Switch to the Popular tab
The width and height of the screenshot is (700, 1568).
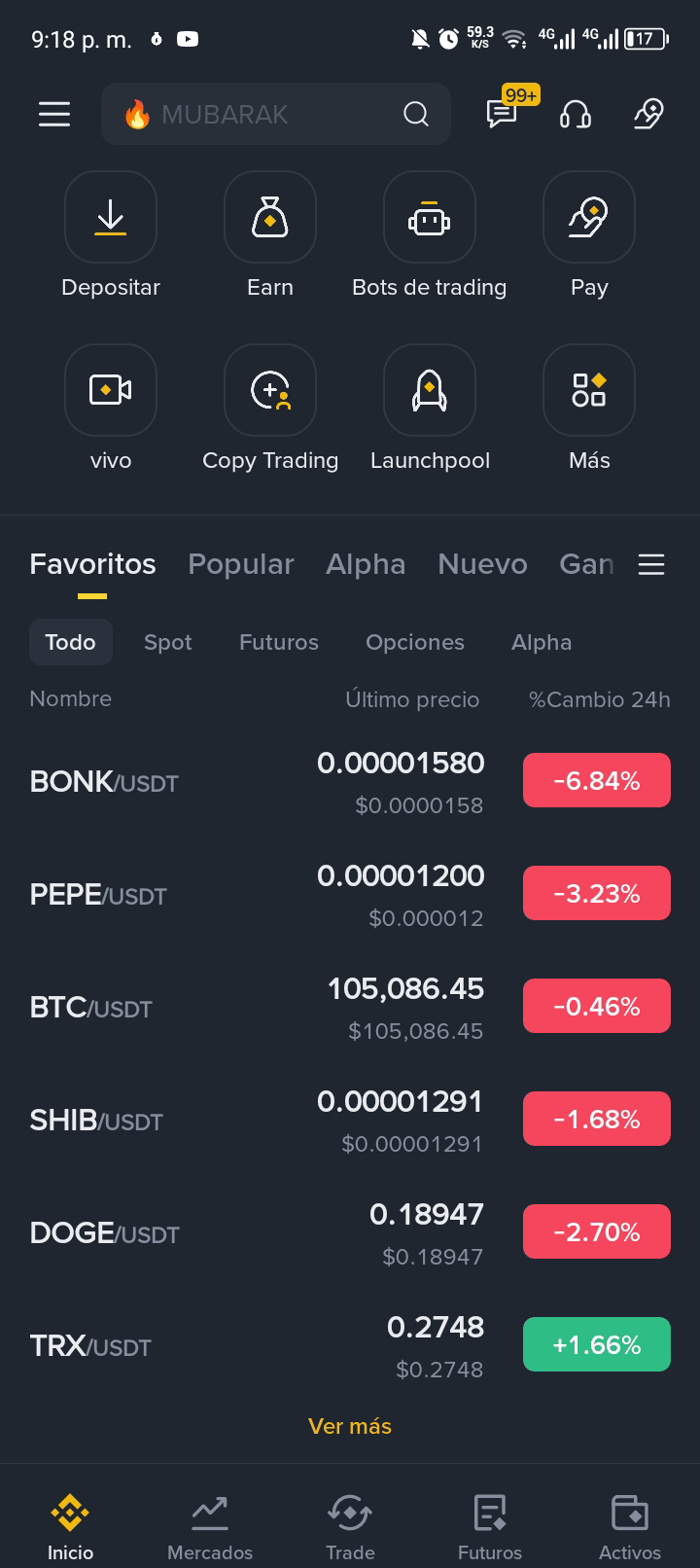[240, 564]
